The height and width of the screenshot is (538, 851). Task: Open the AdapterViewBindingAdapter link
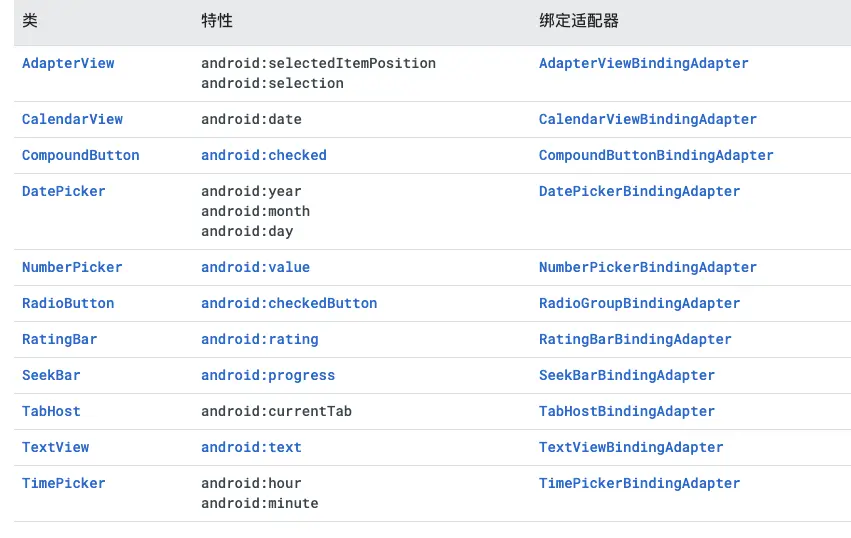click(643, 63)
